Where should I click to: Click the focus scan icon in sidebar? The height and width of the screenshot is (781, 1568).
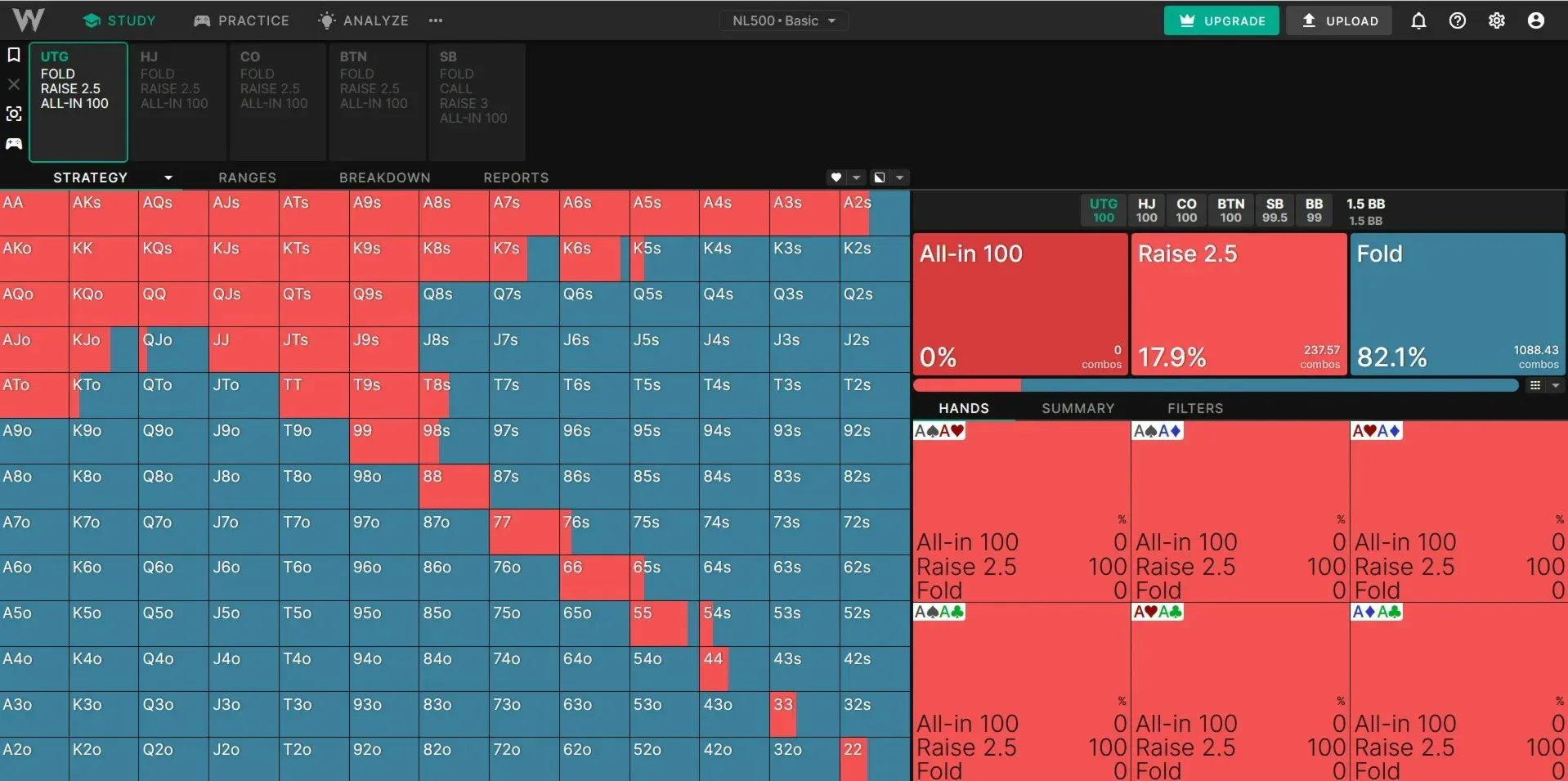coord(14,114)
